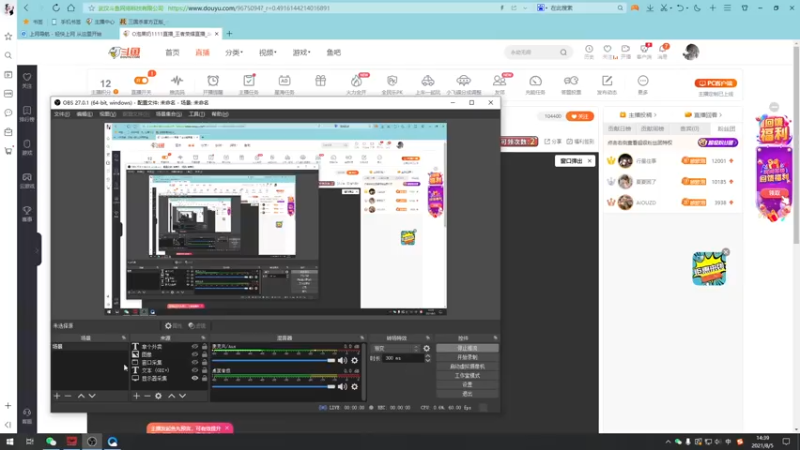The image size is (800, 450).
Task: Open the history clock icon in Douyu header
Action: tap(589, 49)
